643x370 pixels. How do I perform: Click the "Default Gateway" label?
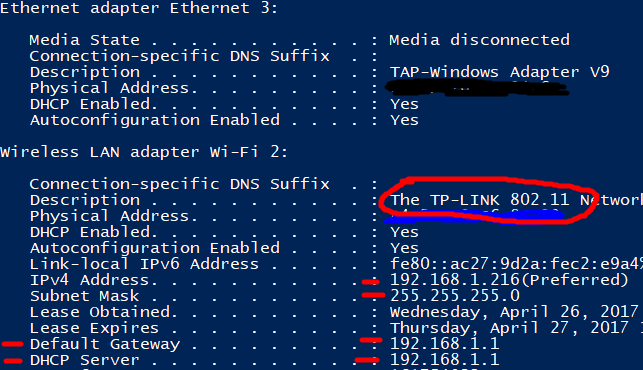105,344
